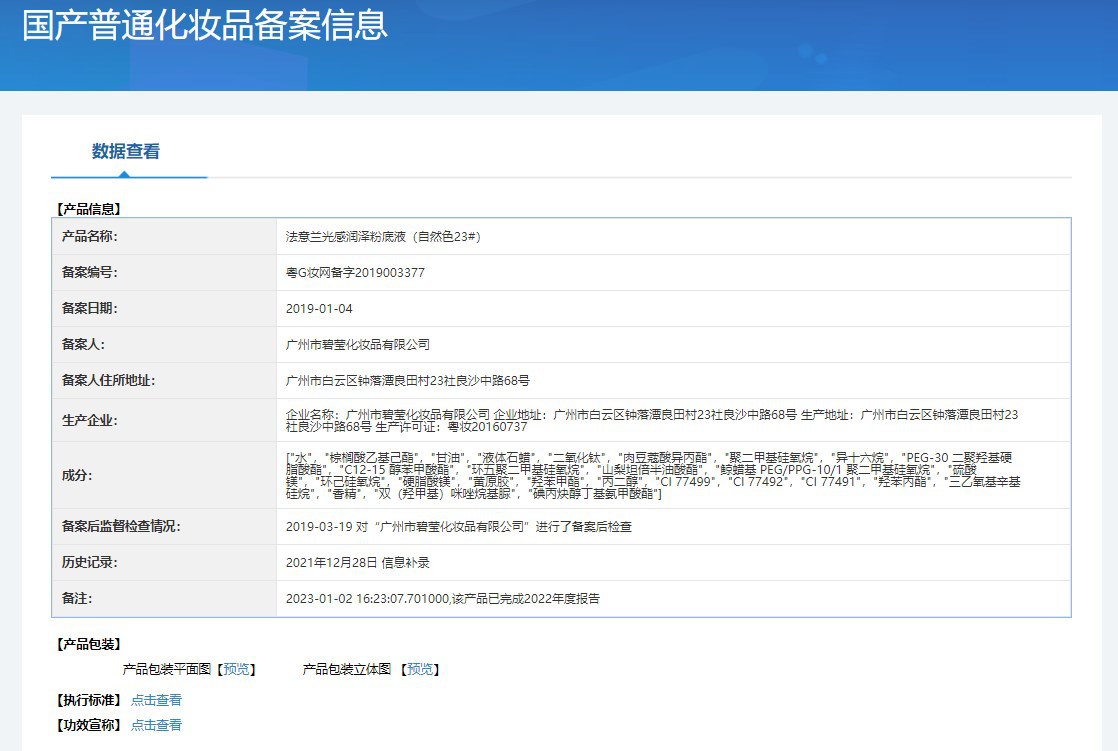
Task: Click the 历史记录 row label
Action: [89, 563]
